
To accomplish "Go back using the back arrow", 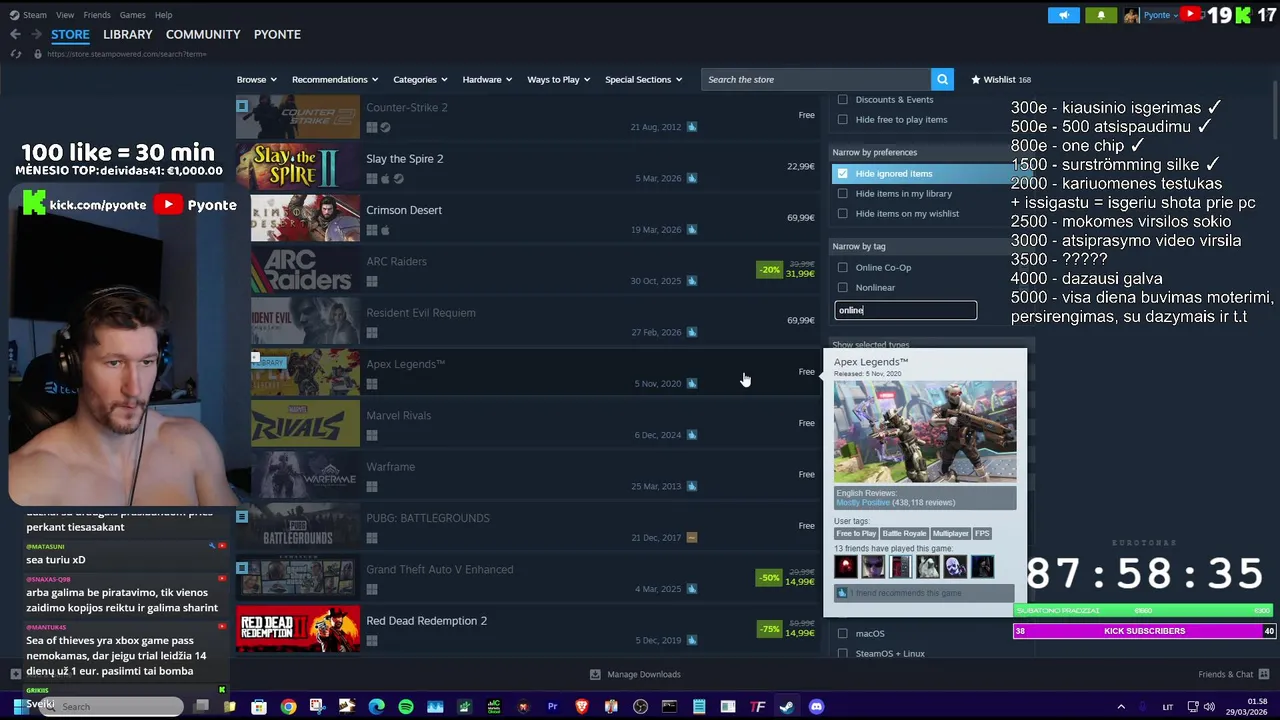I will 15,34.
